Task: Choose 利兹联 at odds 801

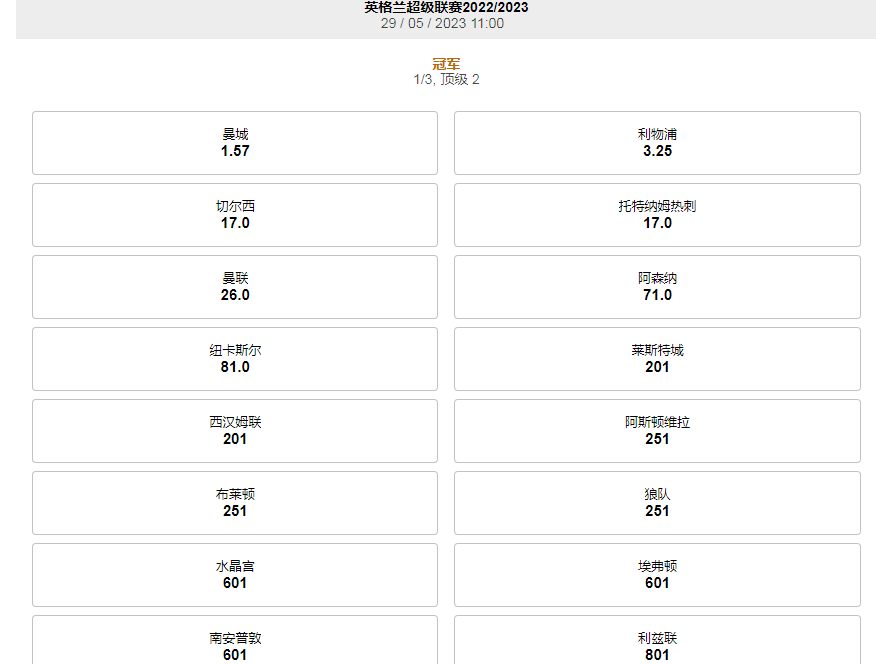Action: tap(657, 643)
